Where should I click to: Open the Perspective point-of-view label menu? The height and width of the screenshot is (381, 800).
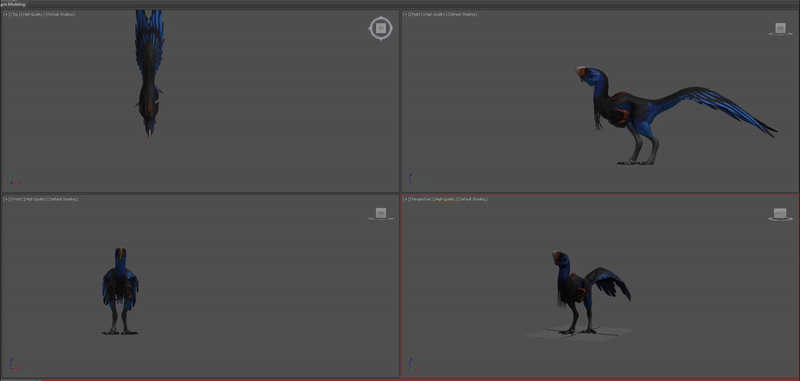click(421, 199)
